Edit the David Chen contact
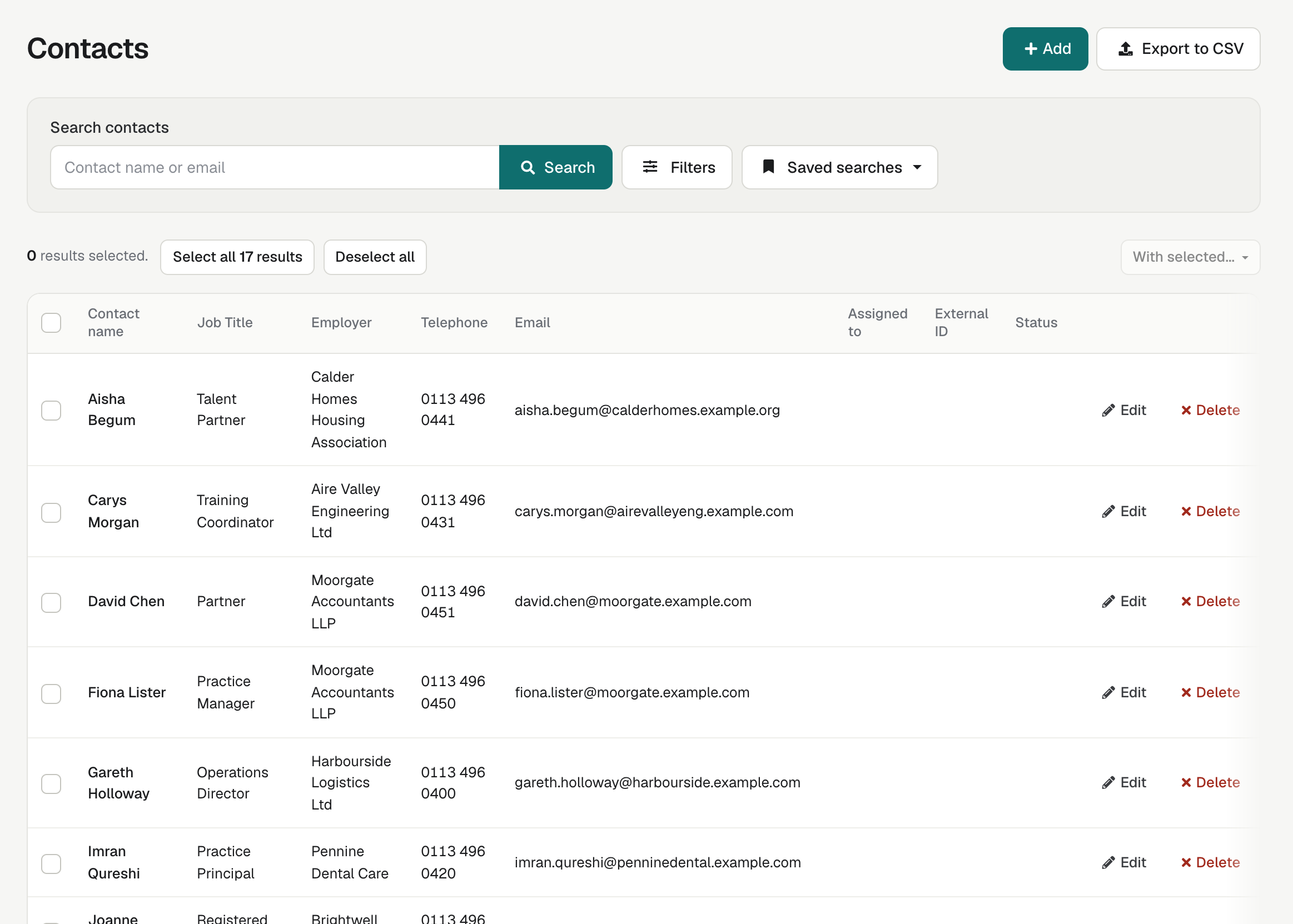The height and width of the screenshot is (924, 1293). tap(1124, 601)
